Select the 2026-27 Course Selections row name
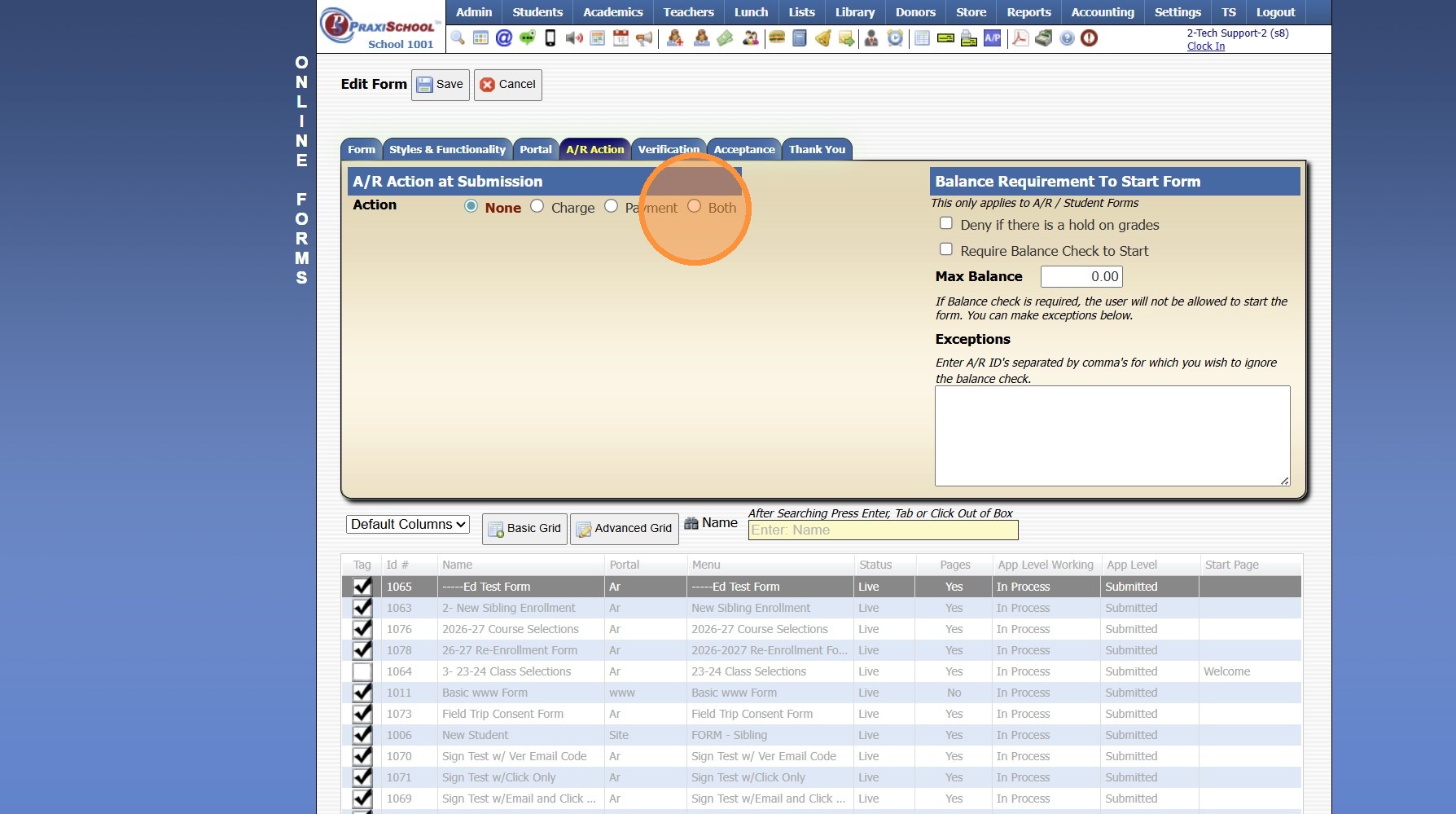 click(x=511, y=629)
